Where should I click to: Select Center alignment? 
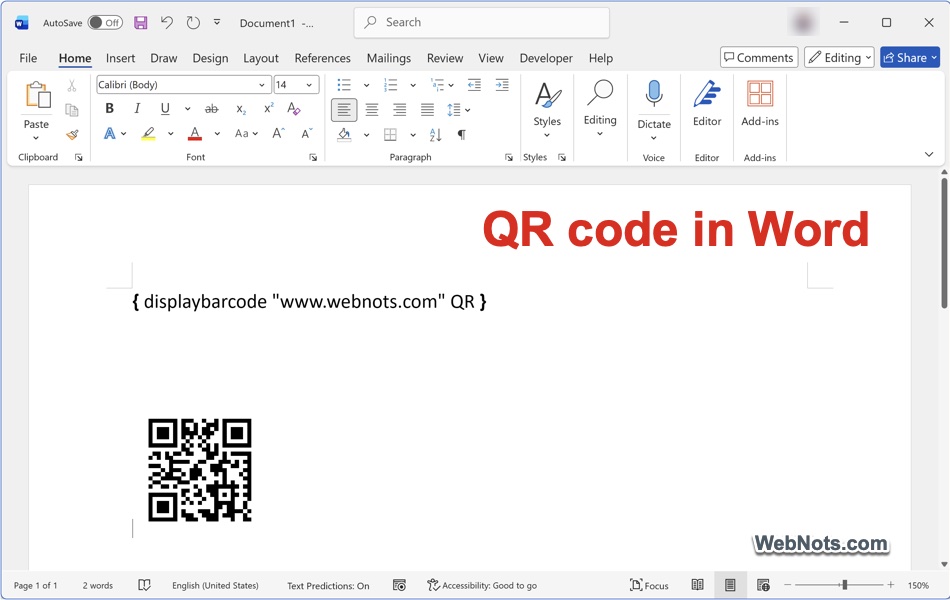click(372, 110)
